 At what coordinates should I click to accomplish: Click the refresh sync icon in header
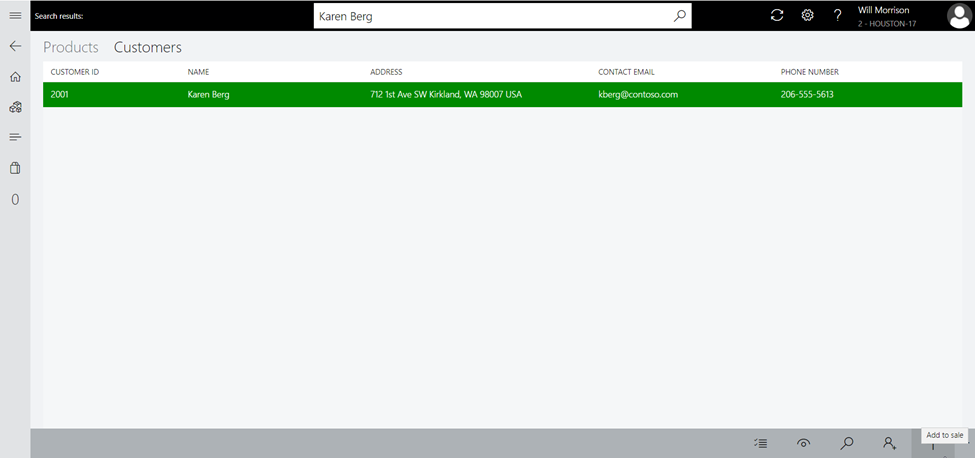click(x=777, y=15)
